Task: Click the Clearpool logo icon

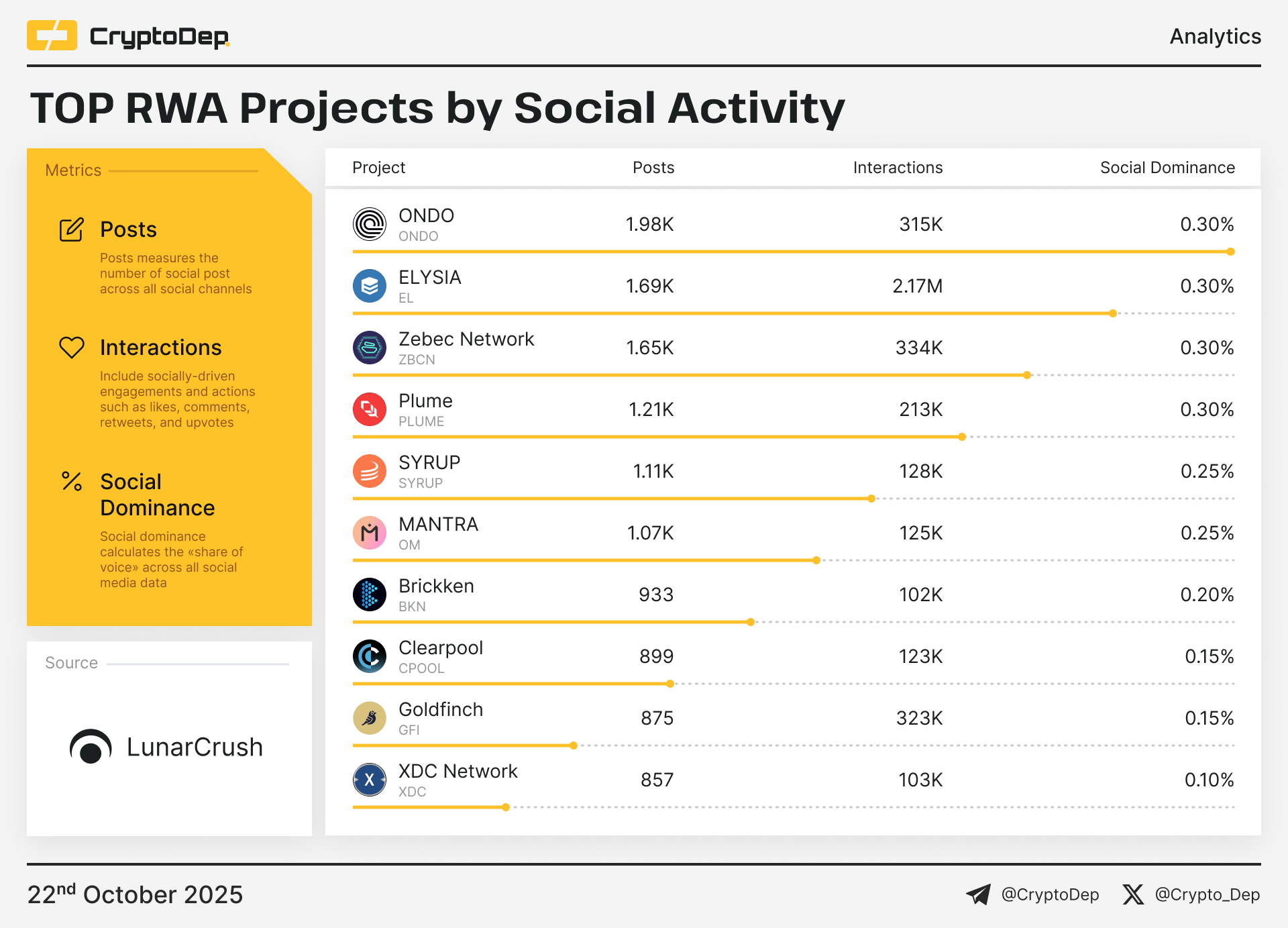Action: (x=370, y=656)
